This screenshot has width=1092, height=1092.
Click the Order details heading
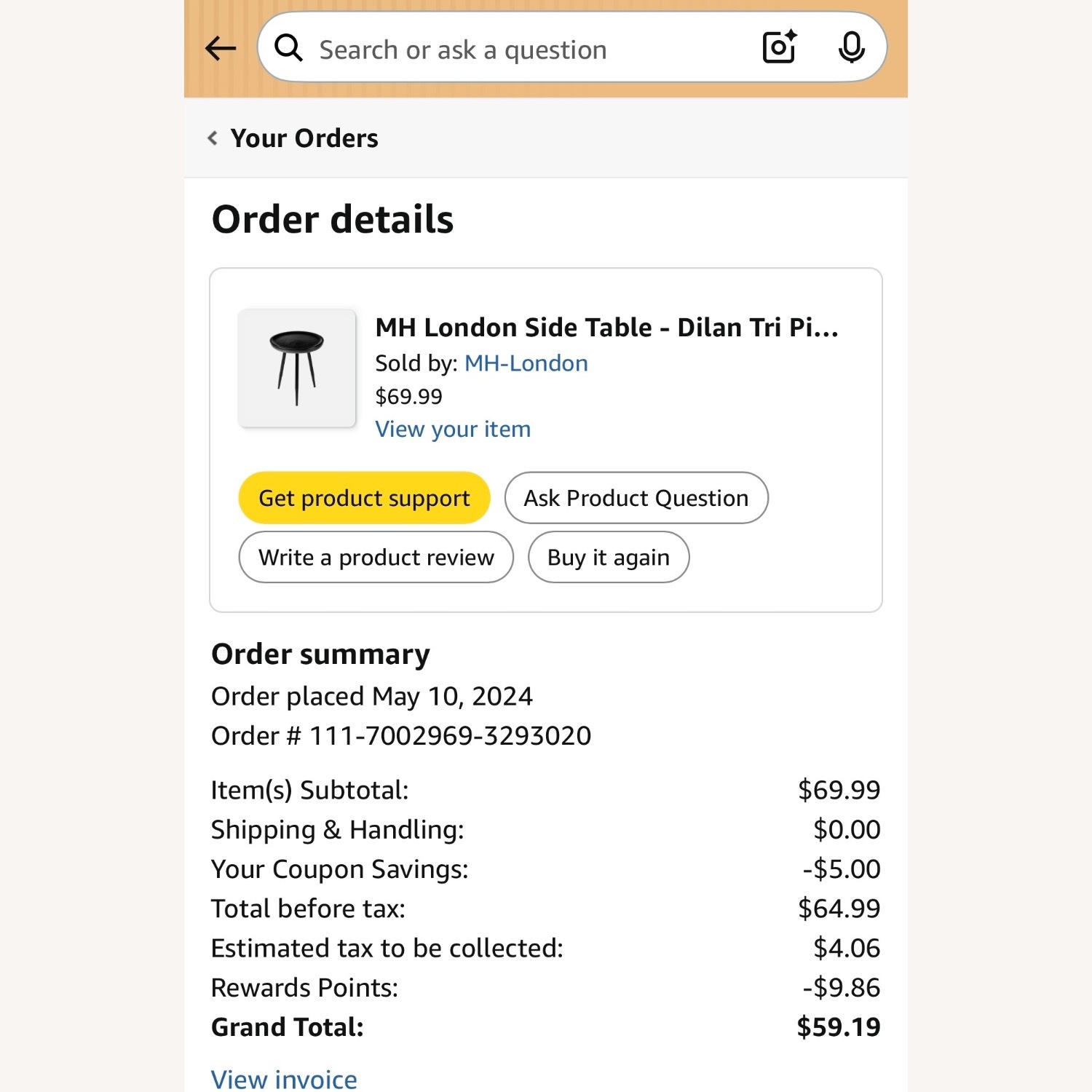point(333,220)
